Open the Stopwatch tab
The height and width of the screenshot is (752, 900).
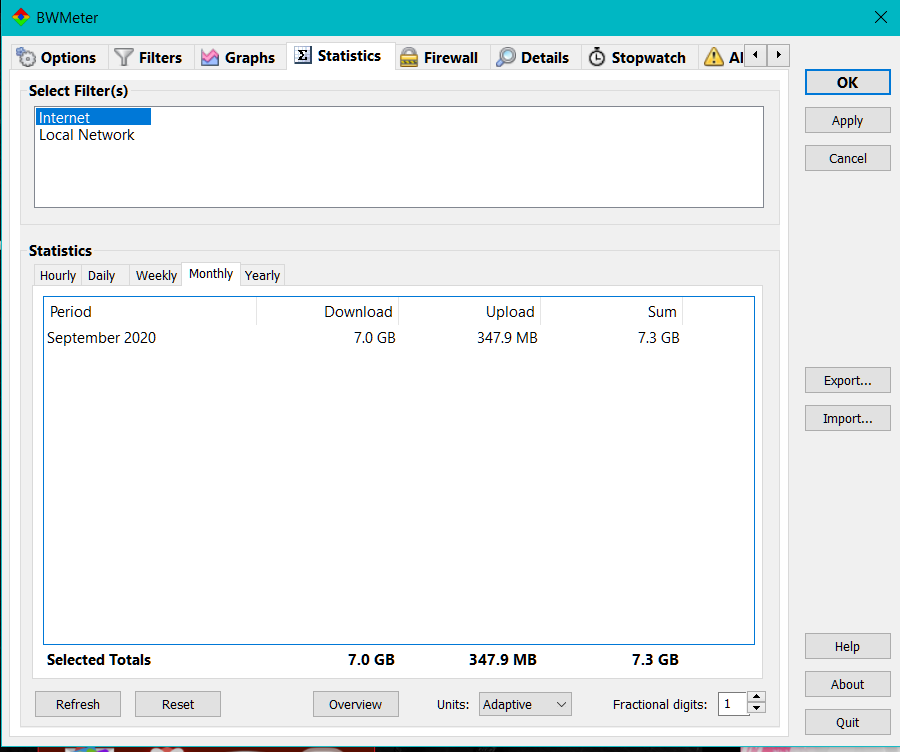[x=640, y=57]
